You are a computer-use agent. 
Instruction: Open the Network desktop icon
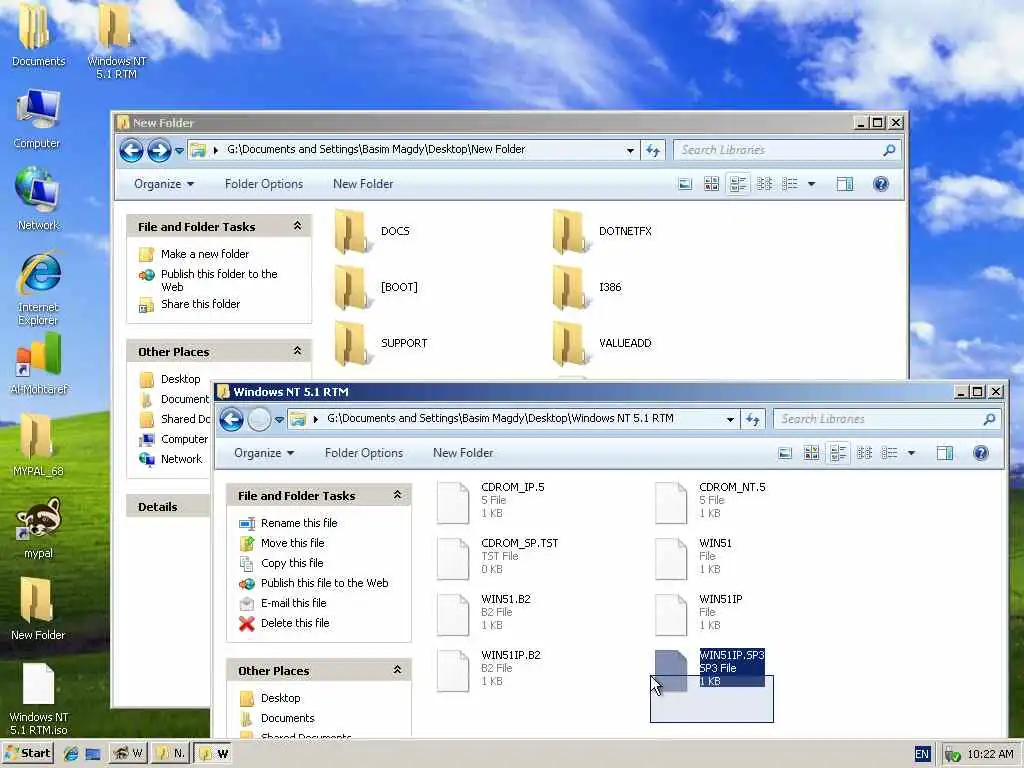38,199
